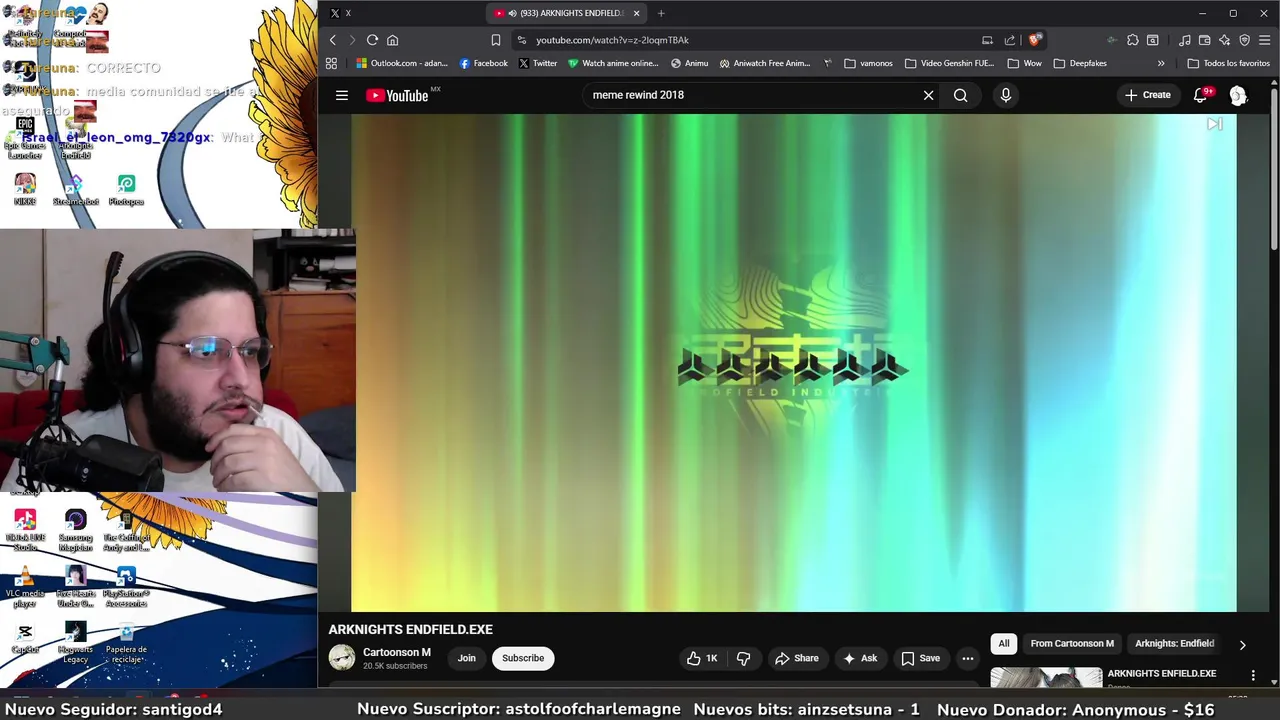
Task: Open the Twitter bookmark
Action: coord(538,63)
